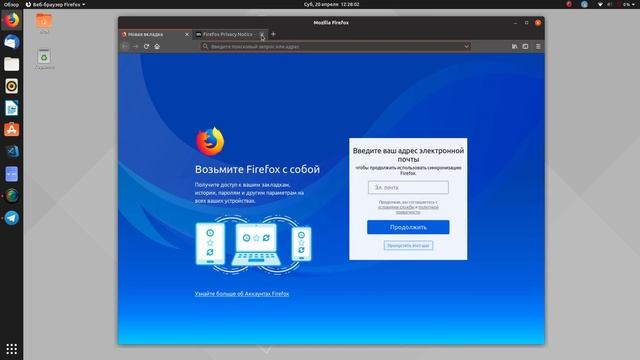Open the blue app below VS Code in the dock
640x360 pixels.
click(x=11, y=174)
